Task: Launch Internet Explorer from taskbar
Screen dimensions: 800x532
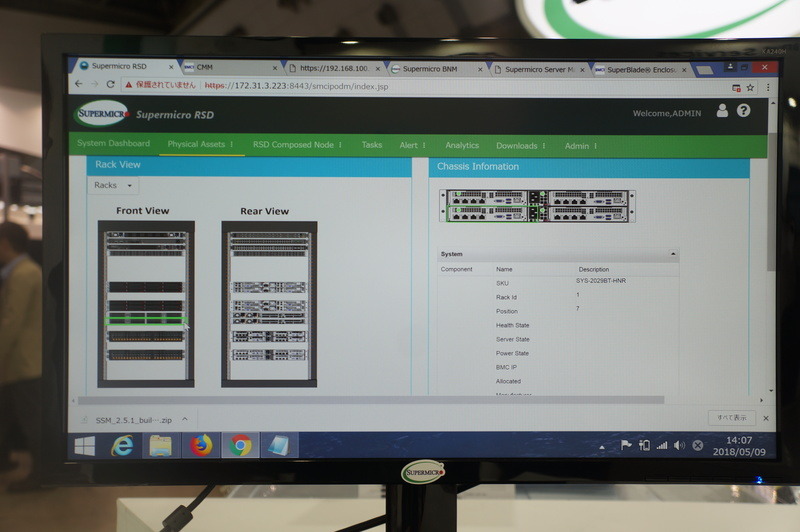Action: pos(122,446)
